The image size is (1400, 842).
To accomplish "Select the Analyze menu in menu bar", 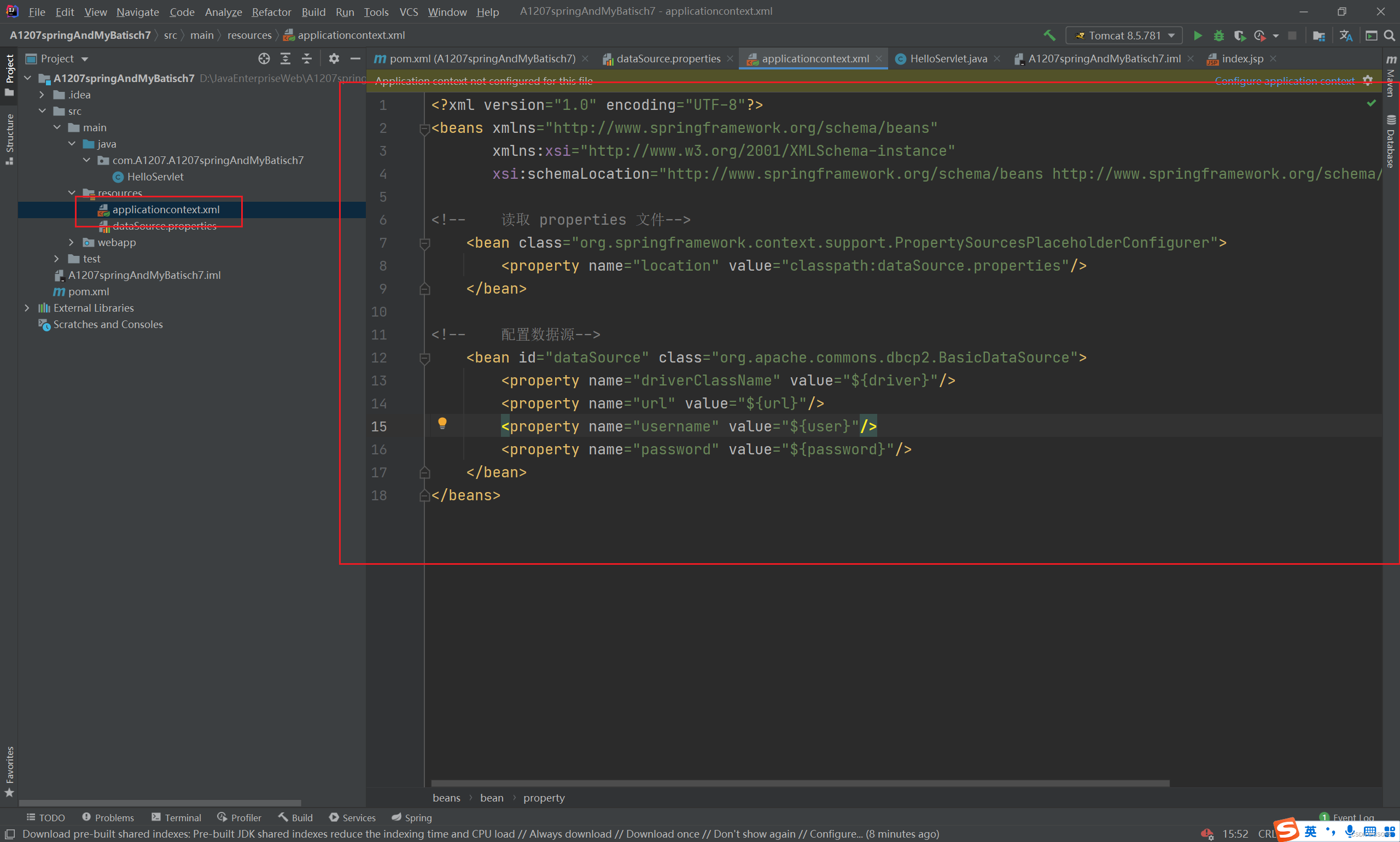I will (x=222, y=11).
